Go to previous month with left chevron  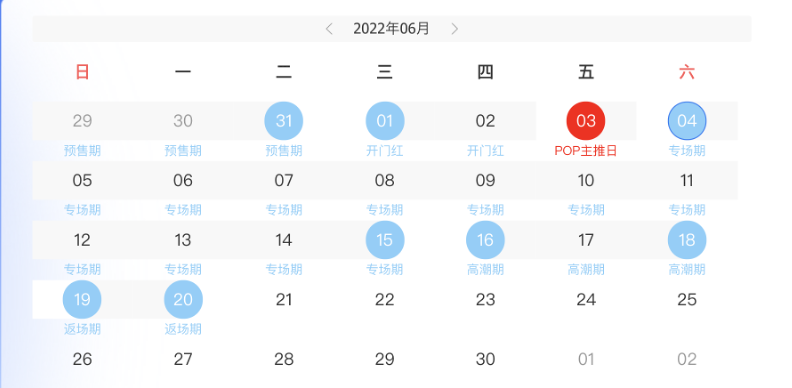(x=329, y=29)
